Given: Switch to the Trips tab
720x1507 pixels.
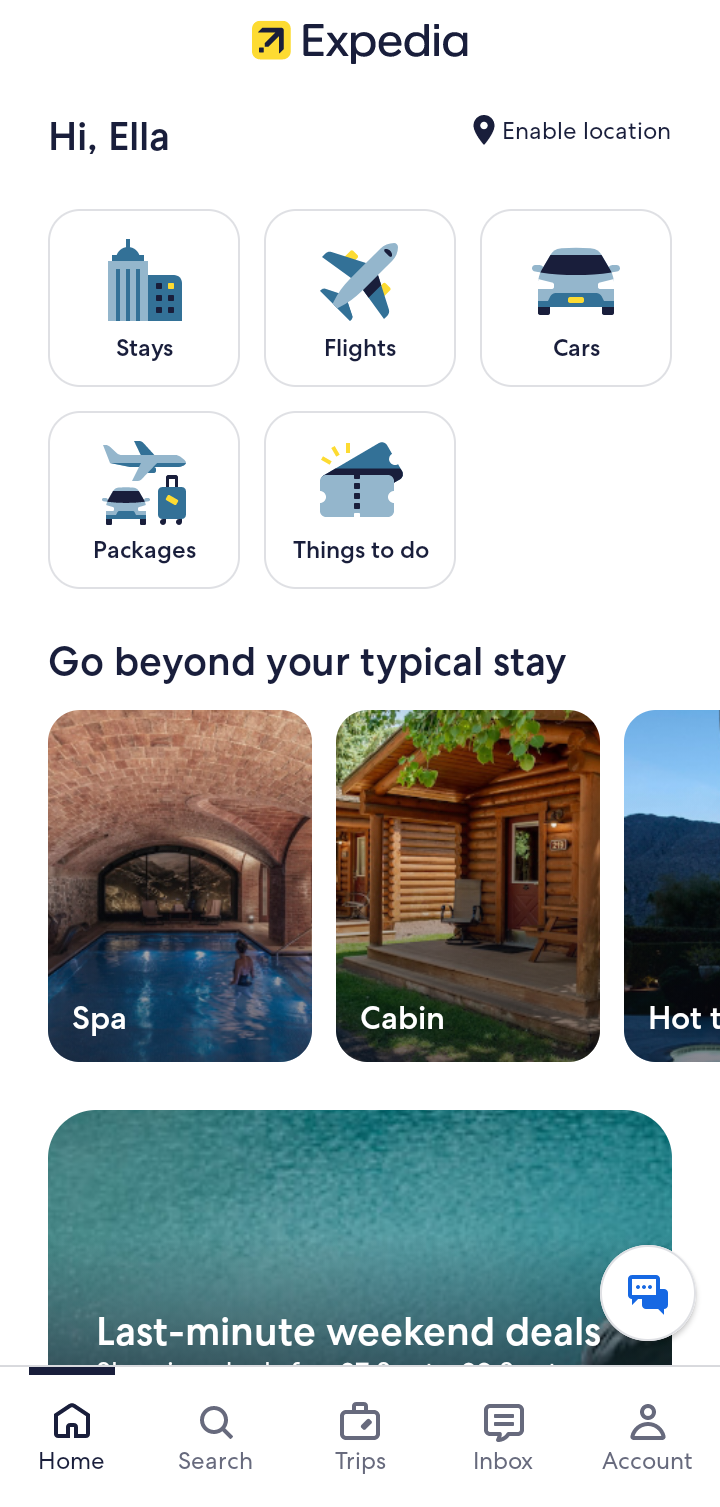Looking at the screenshot, I should pyautogui.click(x=360, y=1438).
